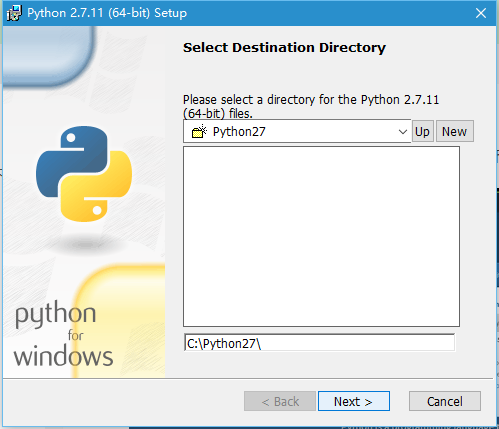499x429 pixels.
Task: Create a new folder with the New button
Action: coord(455,131)
